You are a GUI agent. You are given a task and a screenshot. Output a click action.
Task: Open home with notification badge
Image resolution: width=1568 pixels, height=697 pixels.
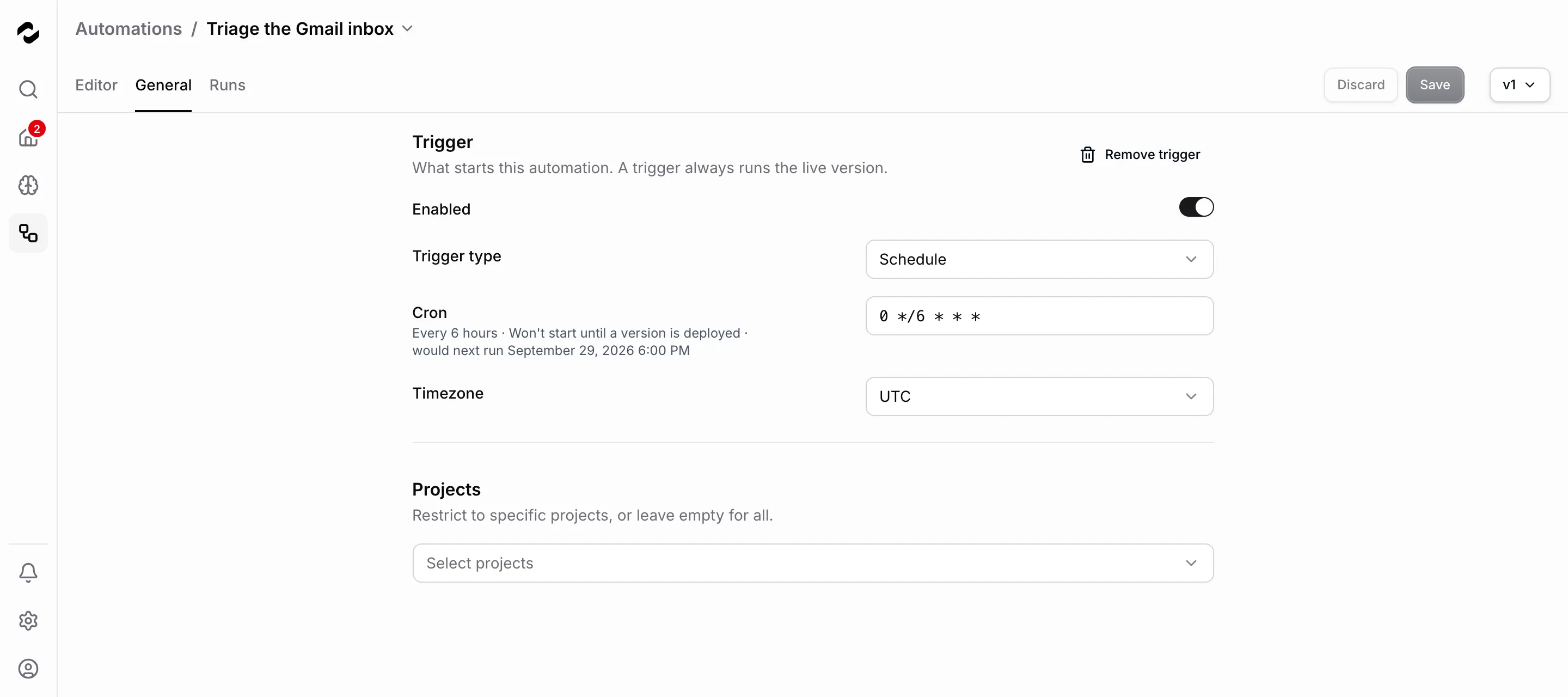pyautogui.click(x=28, y=137)
